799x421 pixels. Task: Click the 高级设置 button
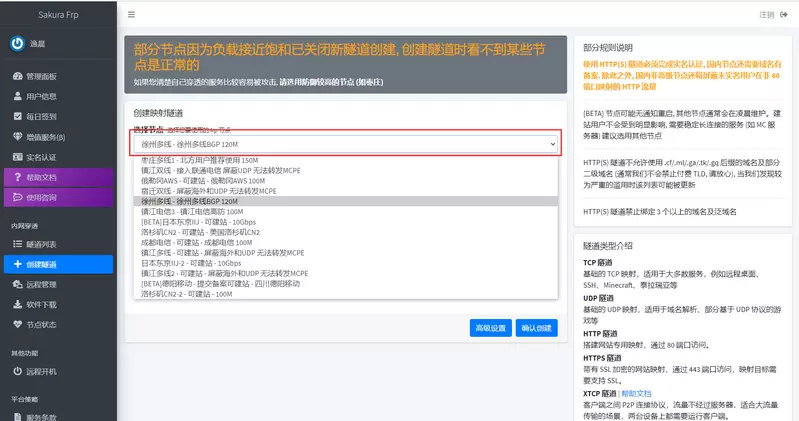point(491,328)
